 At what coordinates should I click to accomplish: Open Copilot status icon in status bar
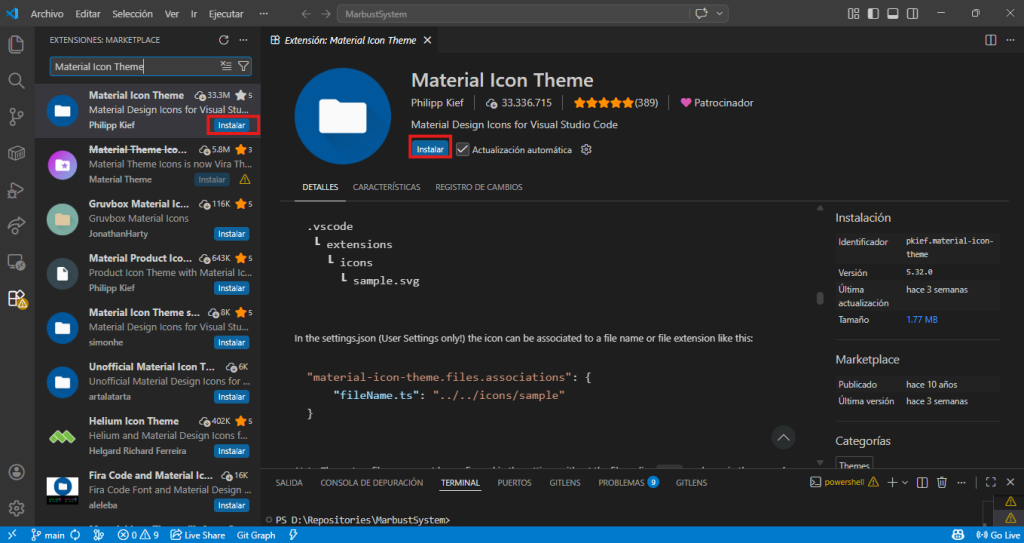pos(959,535)
